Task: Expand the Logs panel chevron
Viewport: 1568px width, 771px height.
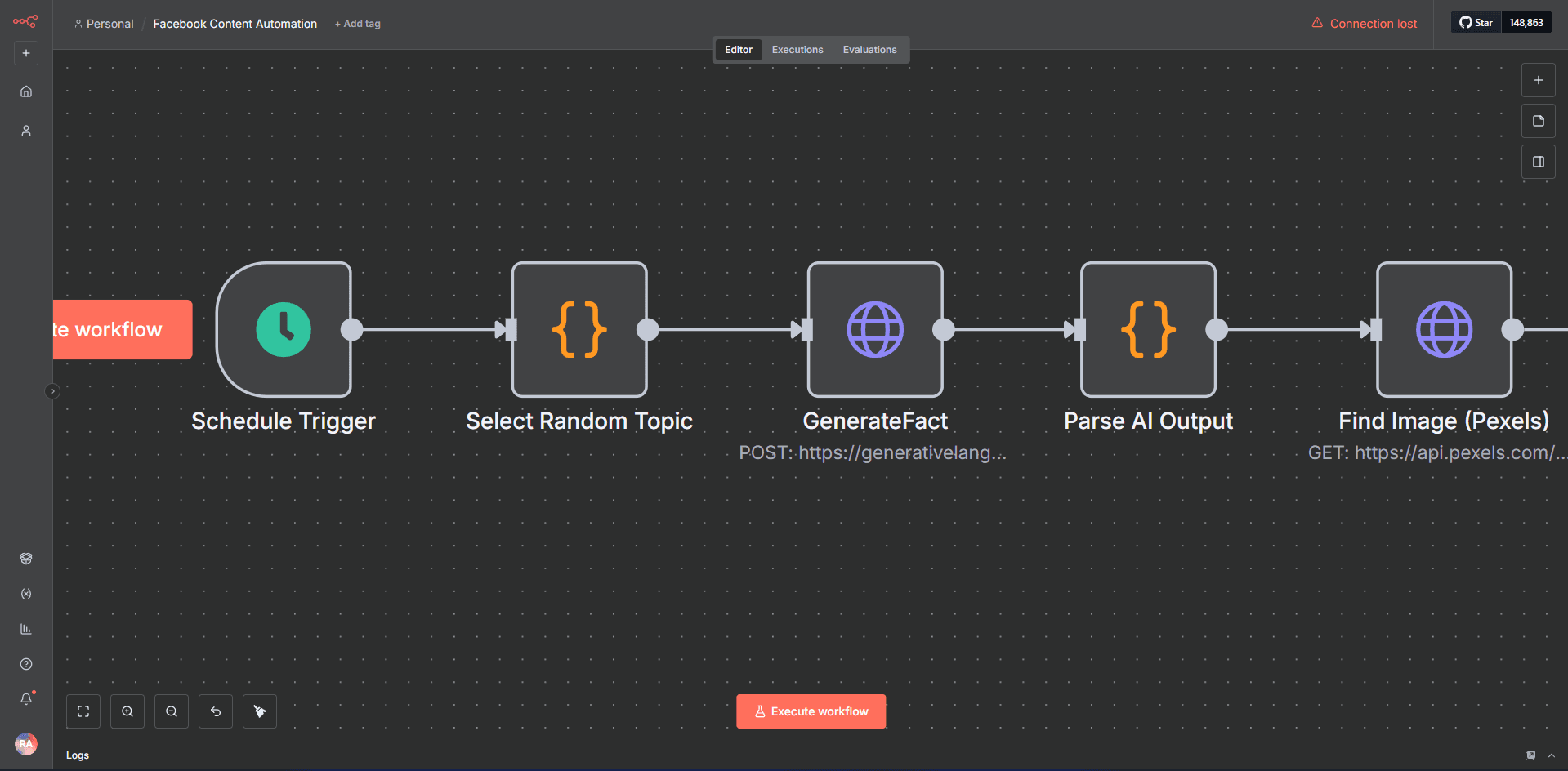Action: click(x=1552, y=755)
